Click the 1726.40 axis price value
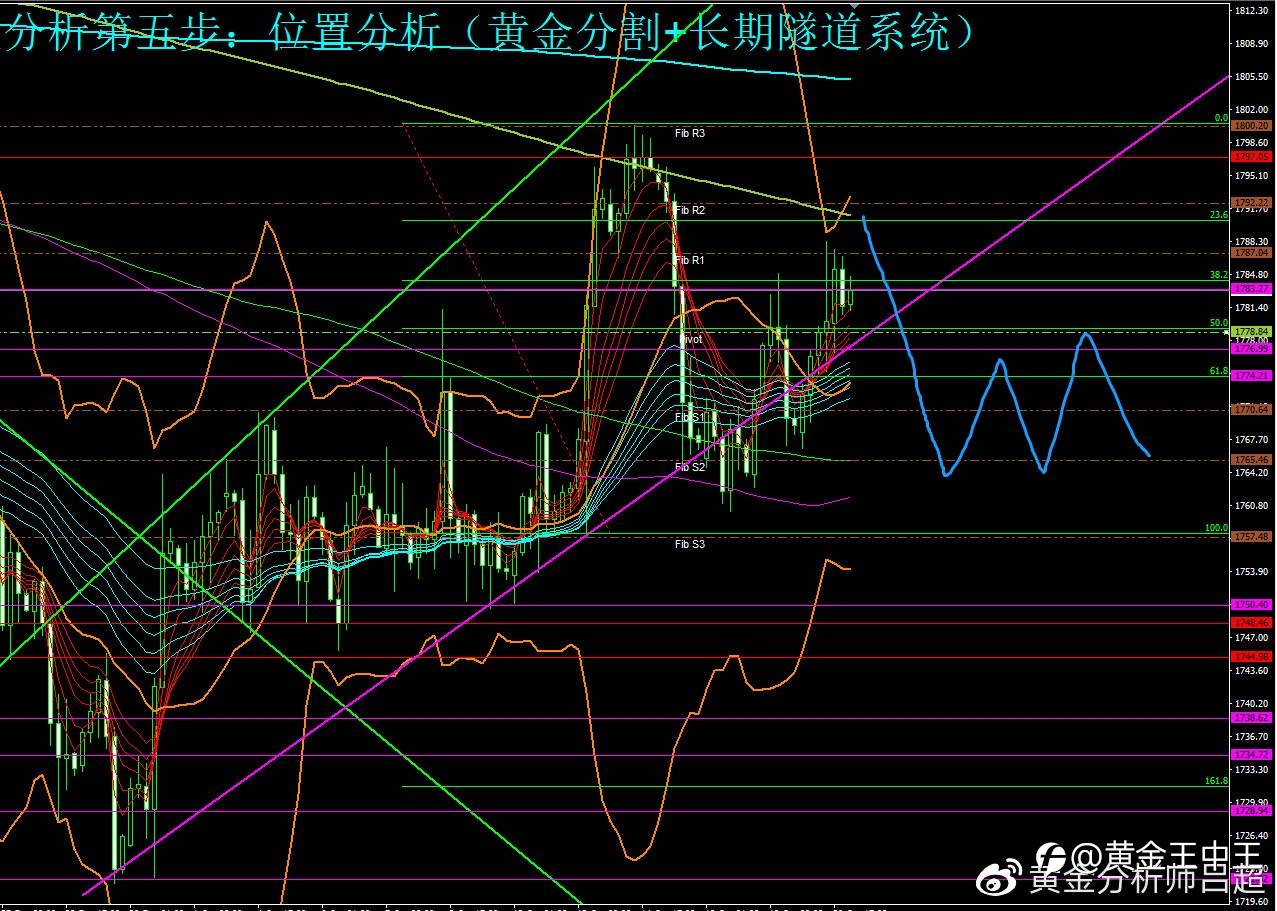The width and height of the screenshot is (1277, 911). point(1253,836)
